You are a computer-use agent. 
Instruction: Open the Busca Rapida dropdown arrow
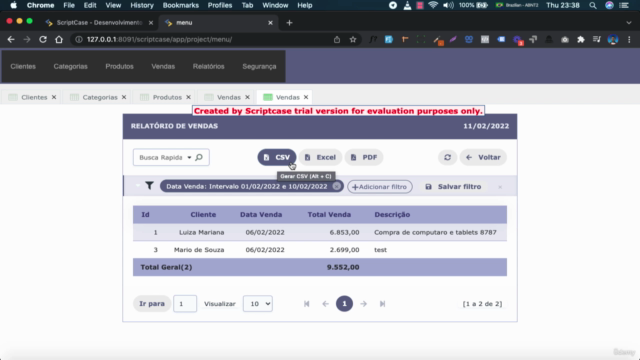(x=189, y=158)
